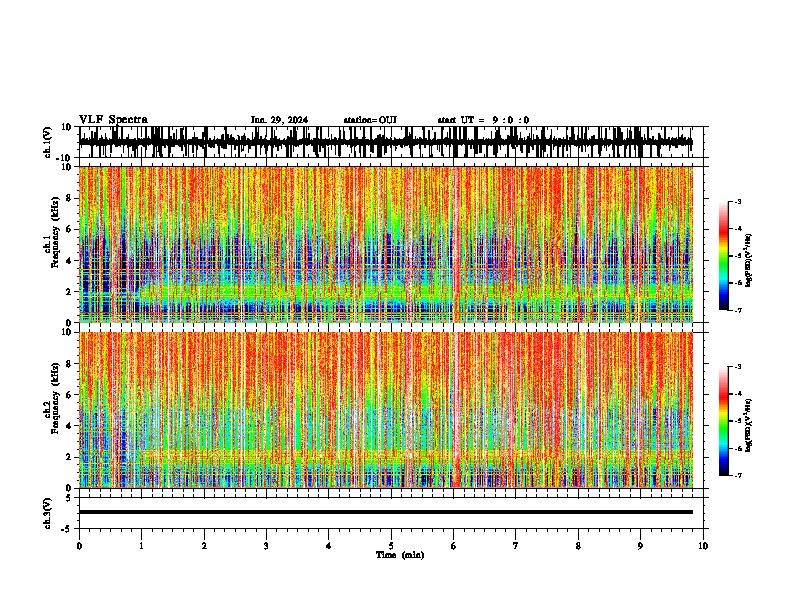The height and width of the screenshot is (612, 792).
Task: Click the 'ch.3(V)' axis label
Action: pyautogui.click(x=48, y=513)
